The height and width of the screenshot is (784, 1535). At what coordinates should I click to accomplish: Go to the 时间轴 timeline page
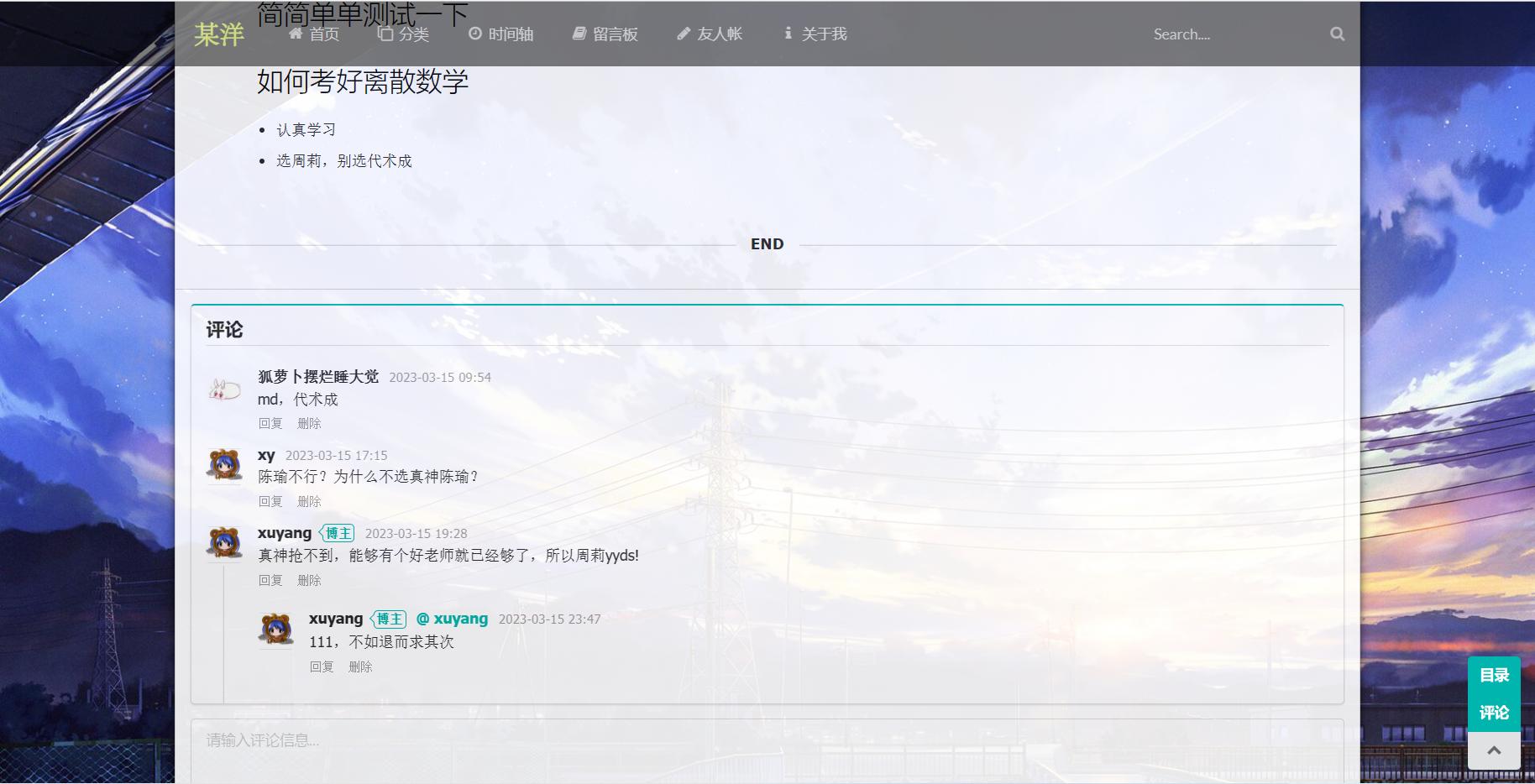[x=501, y=34]
